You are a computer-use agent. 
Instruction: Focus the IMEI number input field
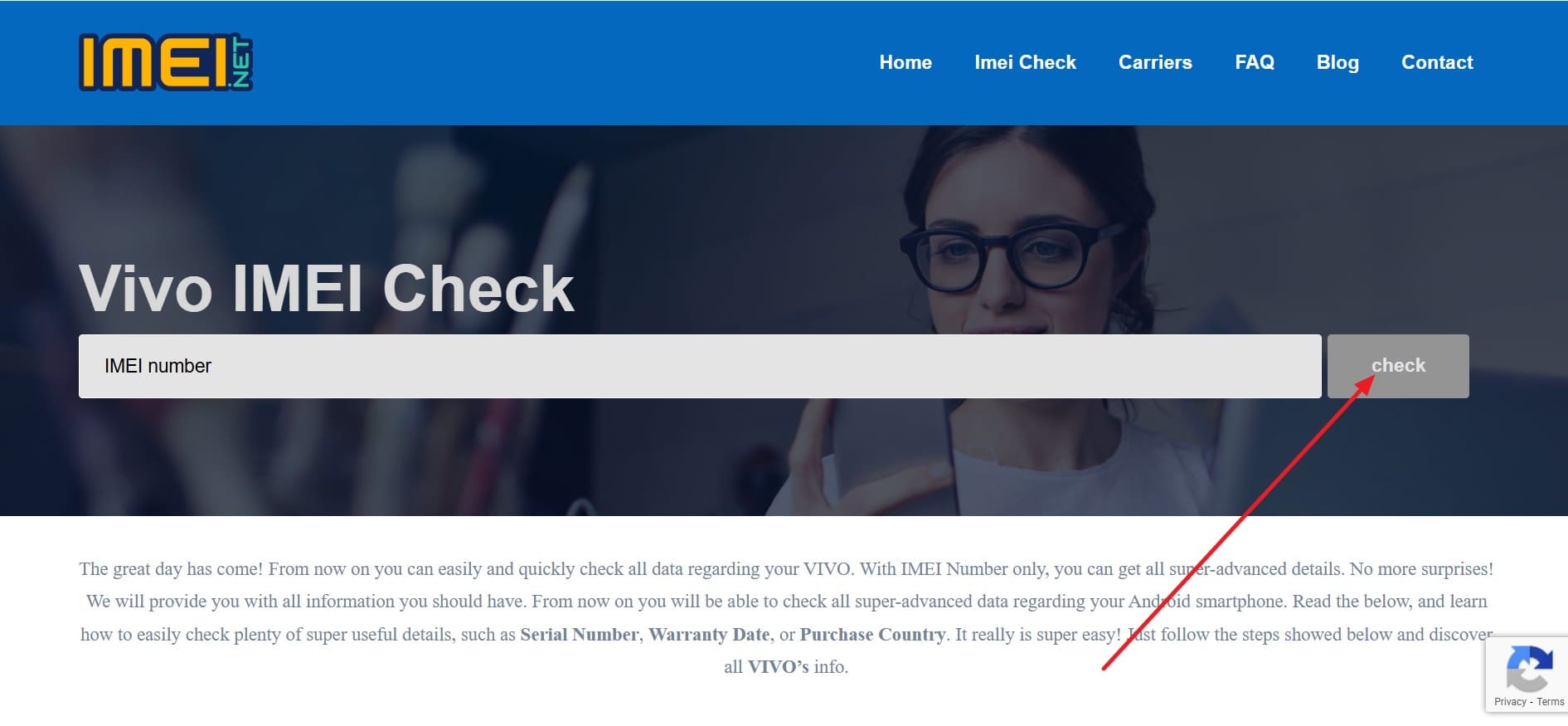click(700, 366)
